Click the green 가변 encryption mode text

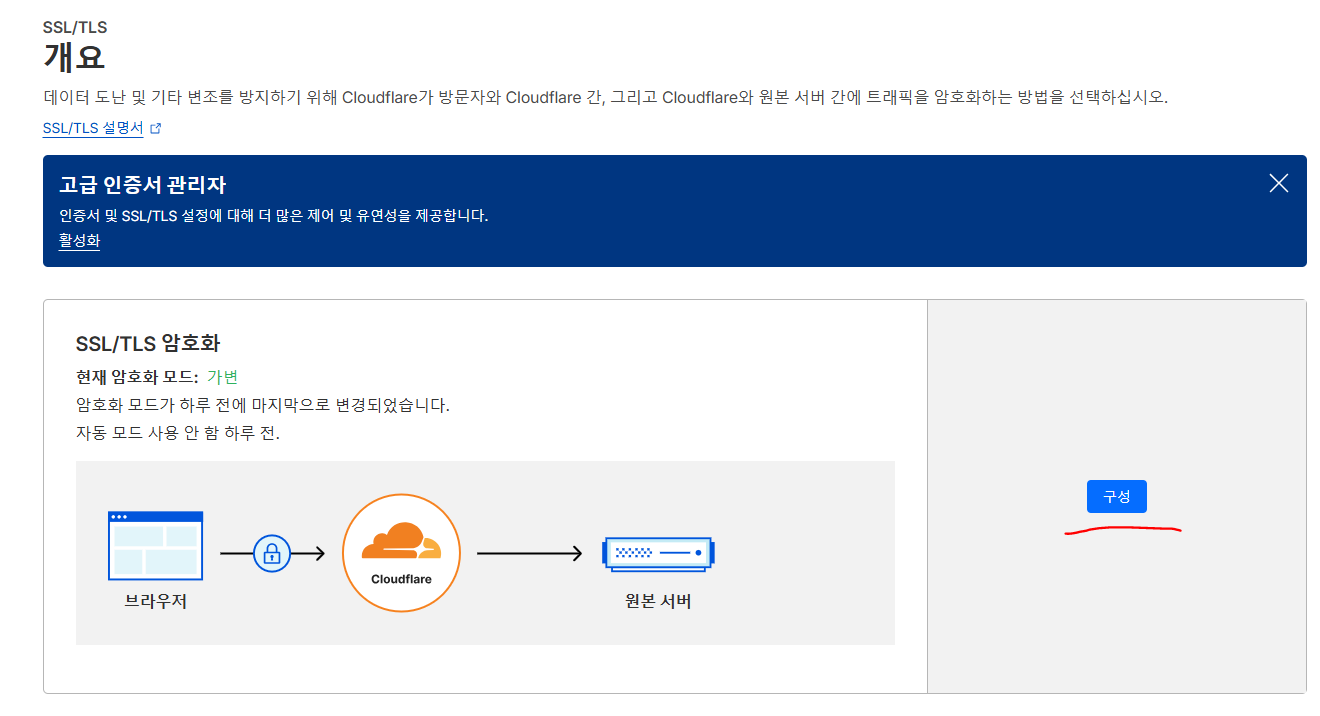point(222,377)
